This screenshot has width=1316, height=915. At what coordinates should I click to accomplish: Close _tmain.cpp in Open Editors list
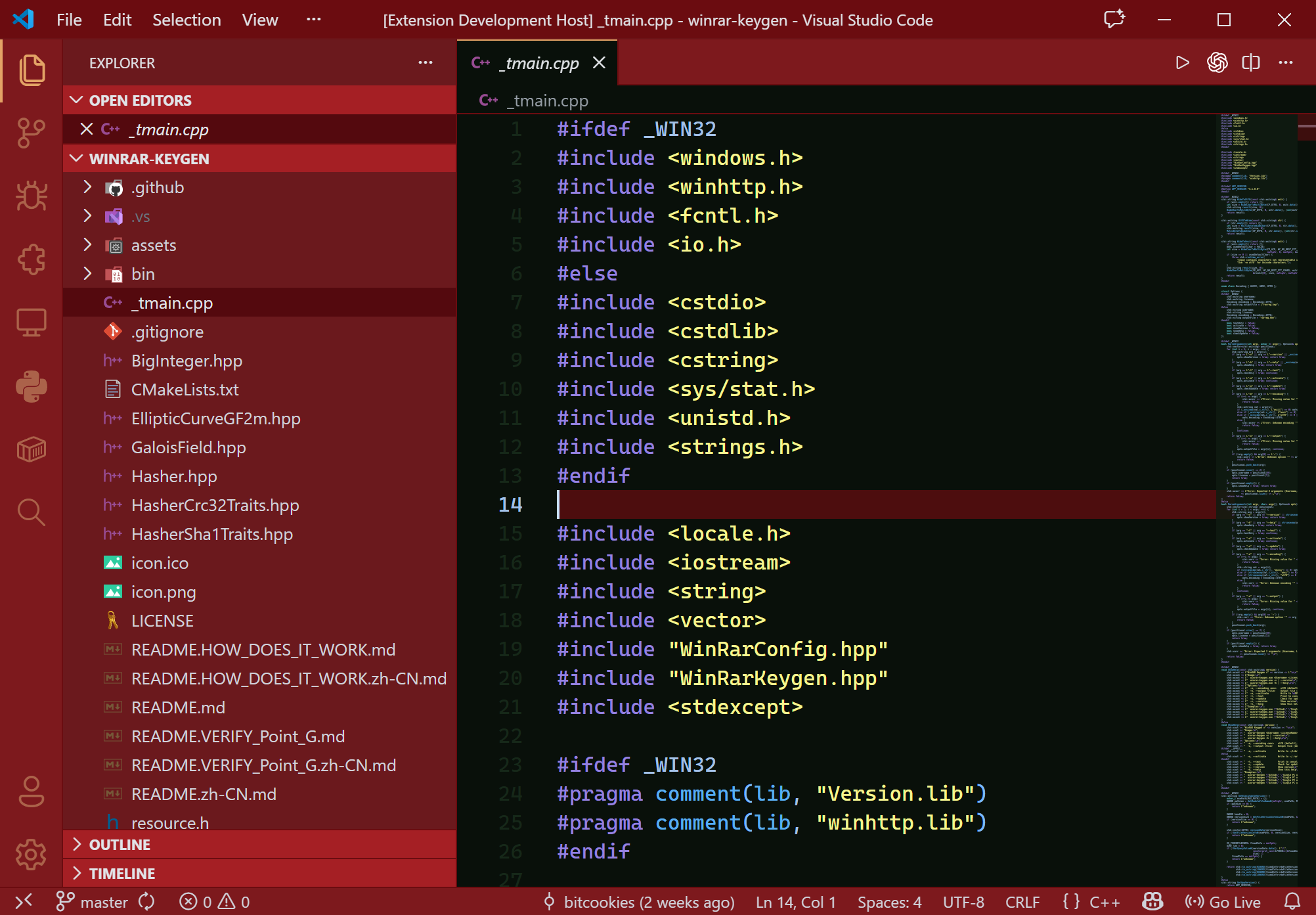coord(86,129)
